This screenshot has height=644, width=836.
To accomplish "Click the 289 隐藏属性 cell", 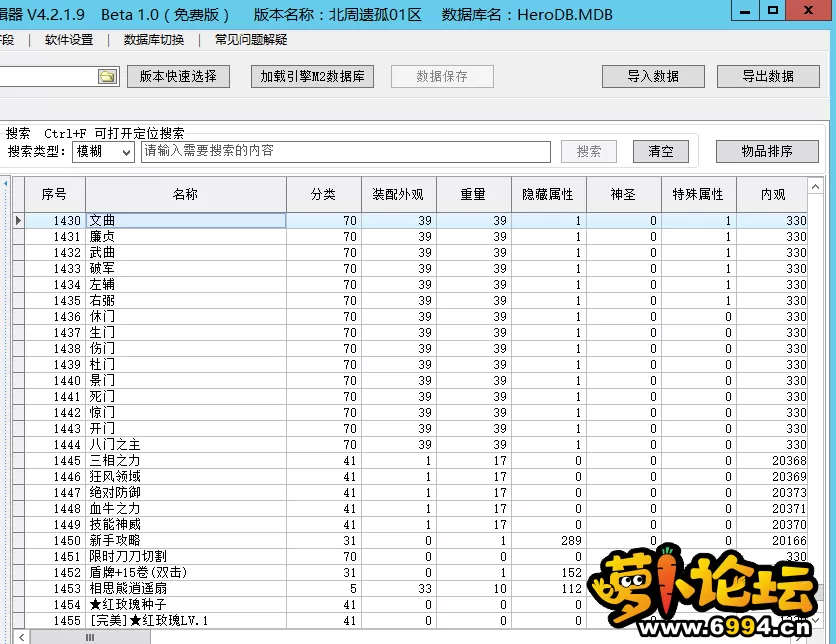I will coord(549,540).
